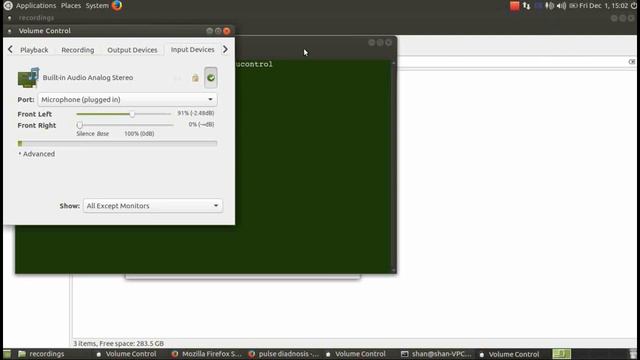Maximize the Volume Control window
This screenshot has height=360, width=640.
[218, 31]
